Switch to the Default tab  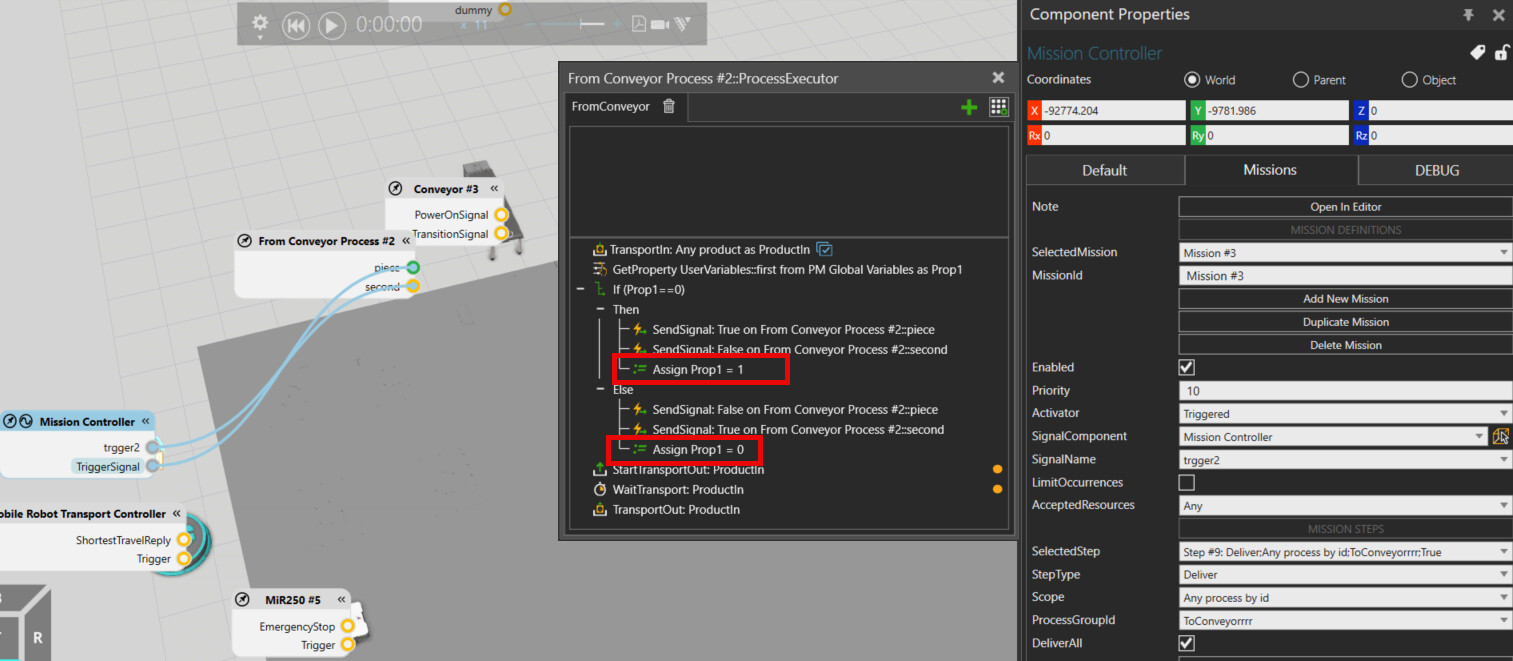[x=1105, y=170]
